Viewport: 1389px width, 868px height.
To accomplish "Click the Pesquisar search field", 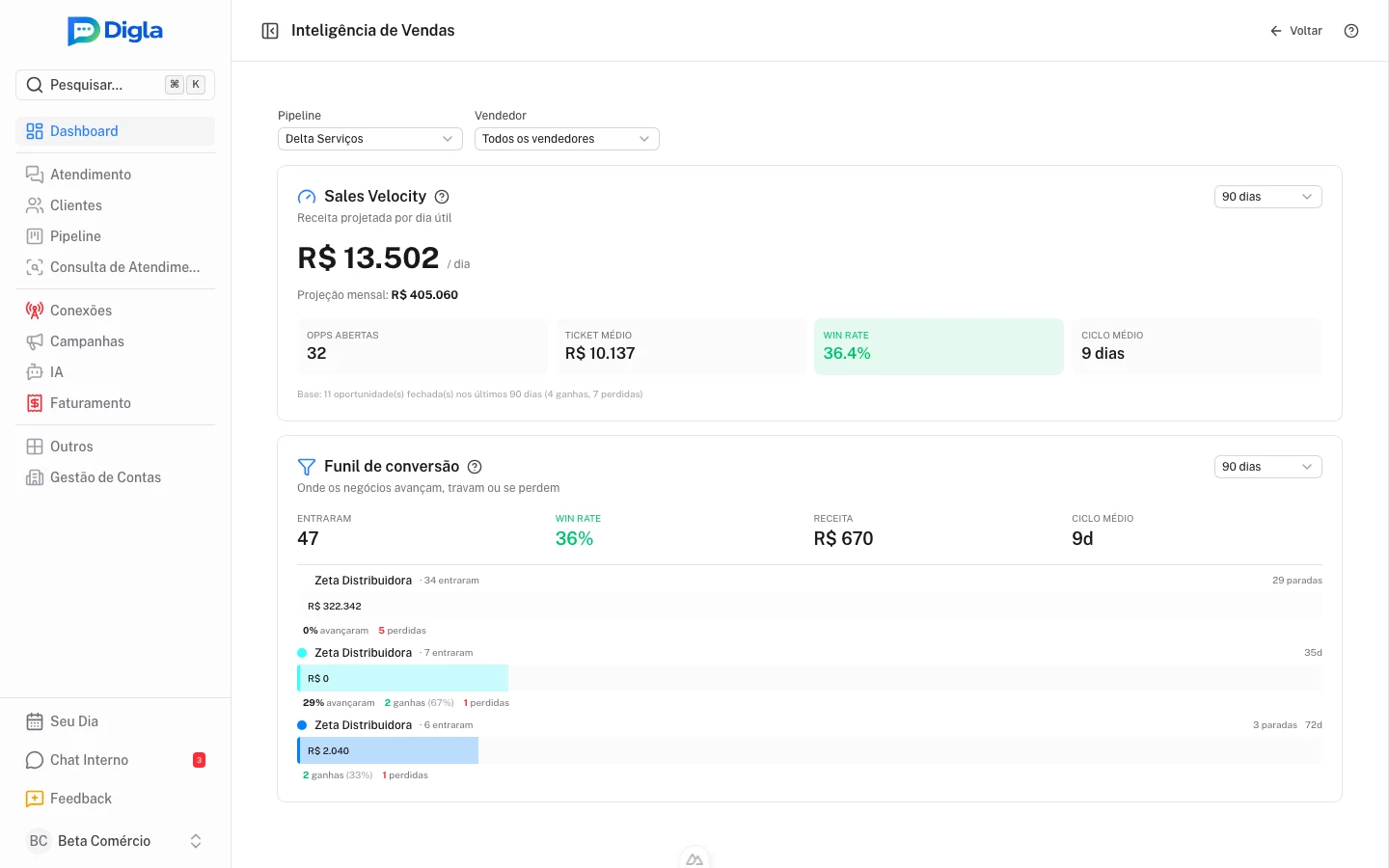I will click(115, 85).
